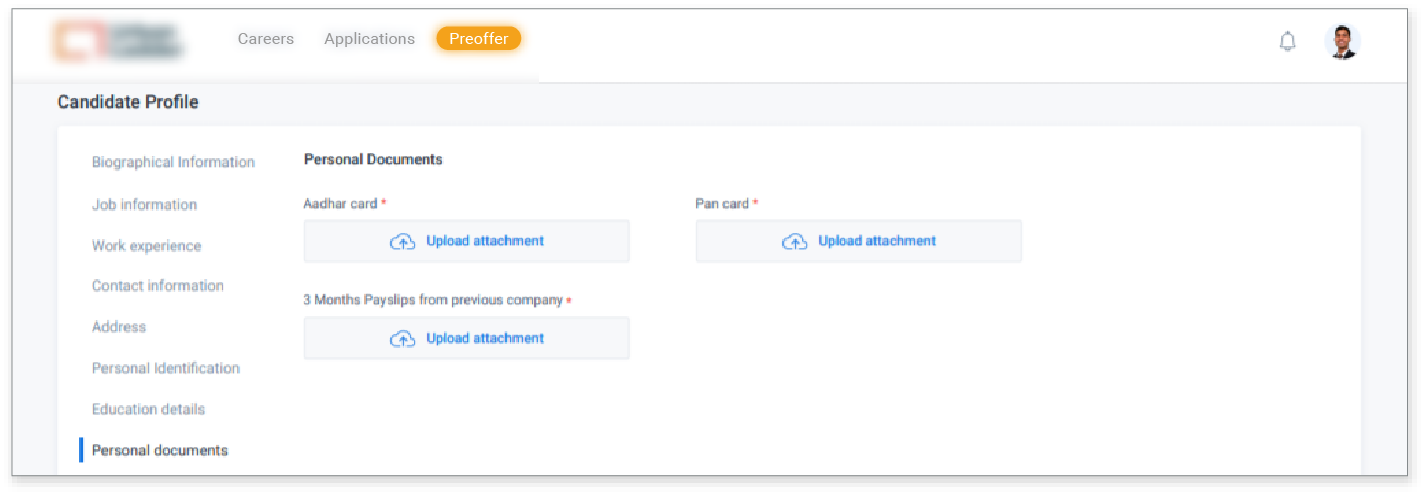Upload attachment for Pan card
This screenshot has width=1425, height=497.
(859, 241)
